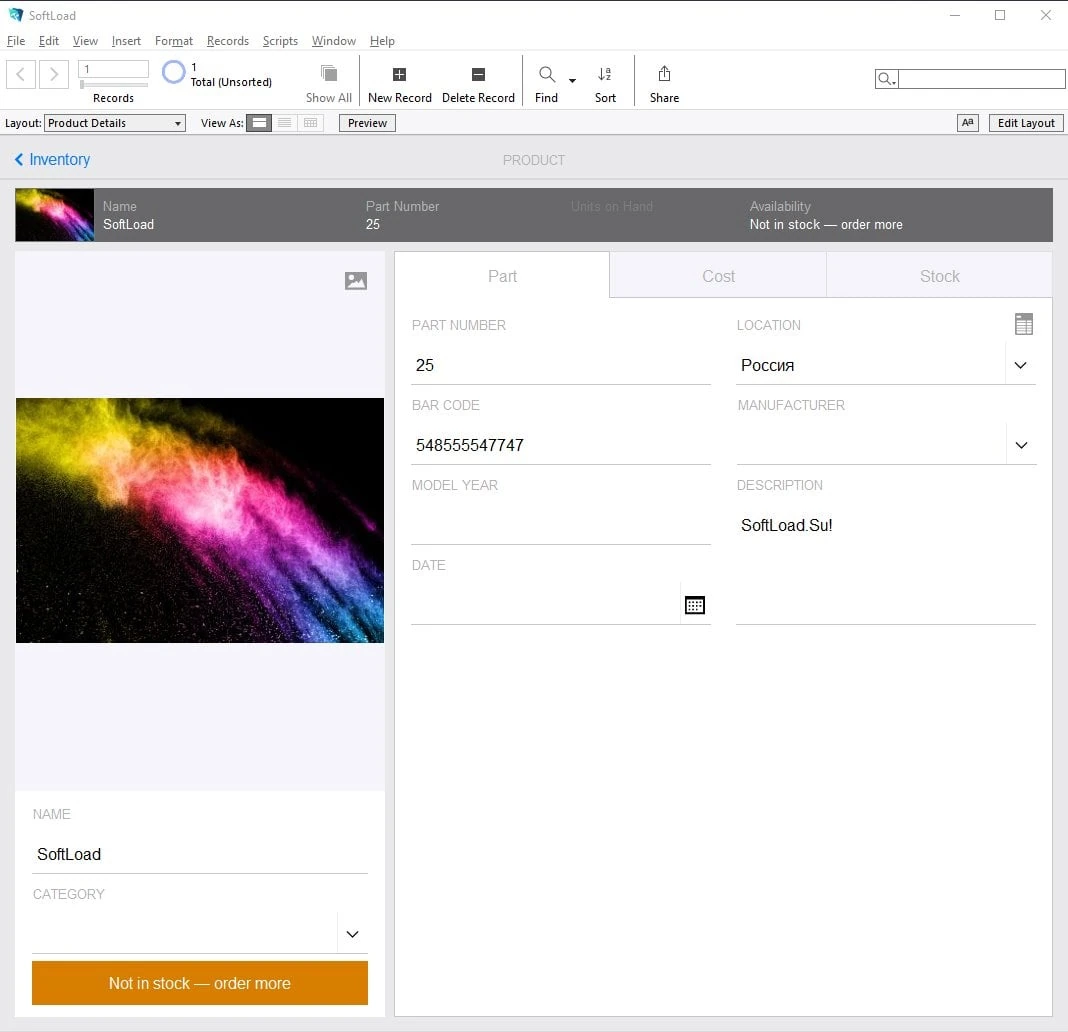This screenshot has width=1068, height=1032.
Task: Click the insert picture icon
Action: [x=356, y=281]
